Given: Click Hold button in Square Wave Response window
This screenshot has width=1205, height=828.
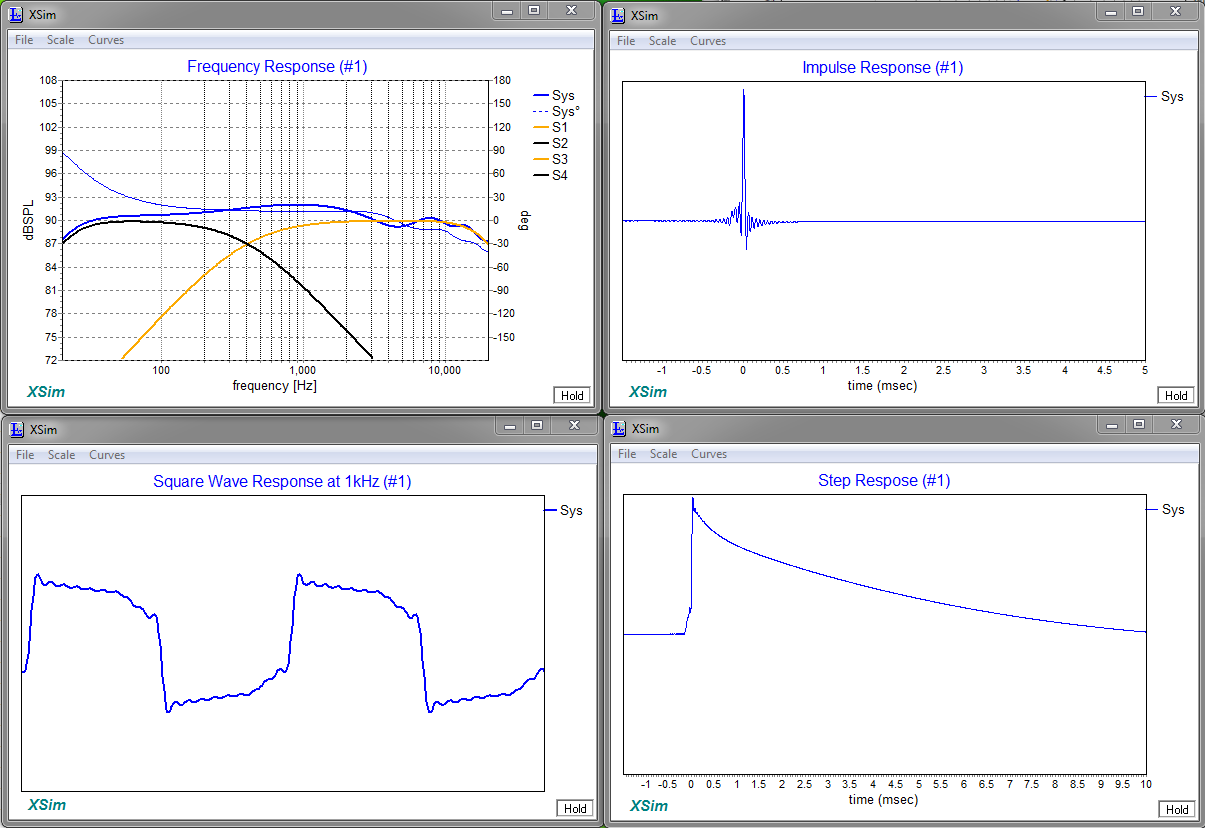Looking at the screenshot, I should coord(574,808).
